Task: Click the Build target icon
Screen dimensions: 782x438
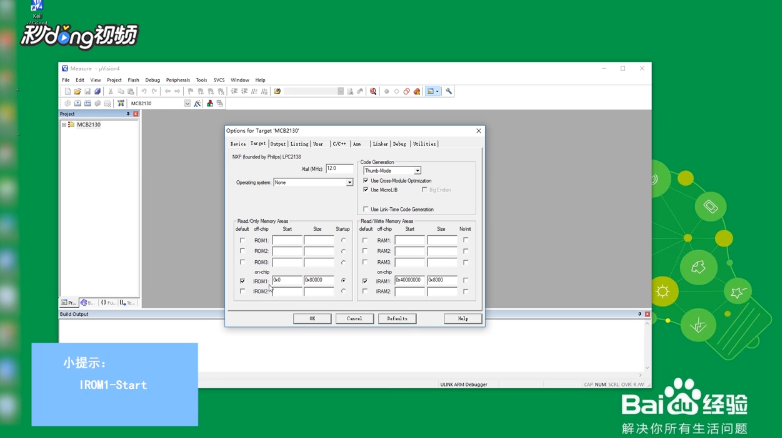Action: point(77,103)
